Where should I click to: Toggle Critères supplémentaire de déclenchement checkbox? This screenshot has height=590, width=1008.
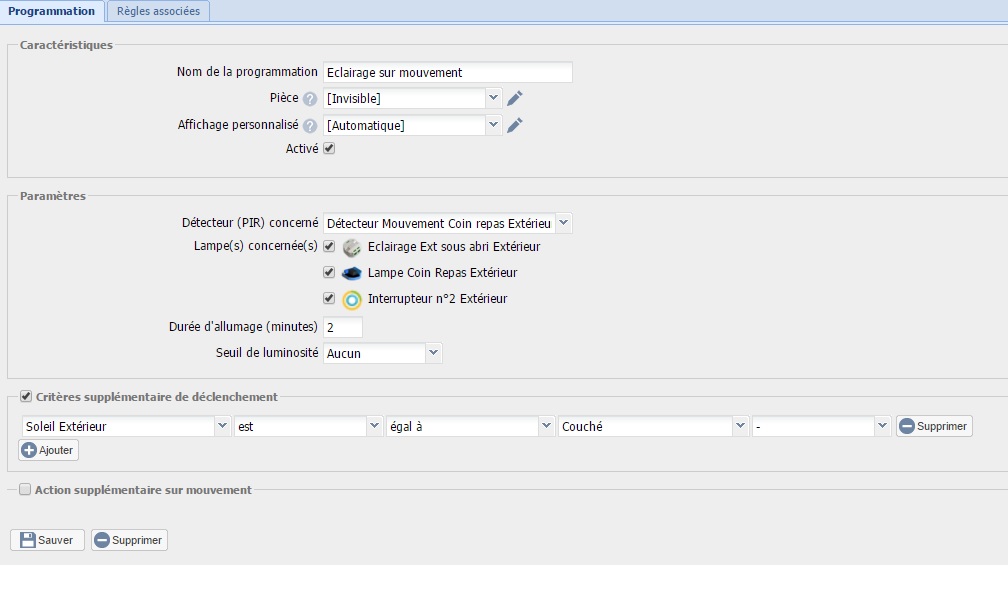[26, 397]
